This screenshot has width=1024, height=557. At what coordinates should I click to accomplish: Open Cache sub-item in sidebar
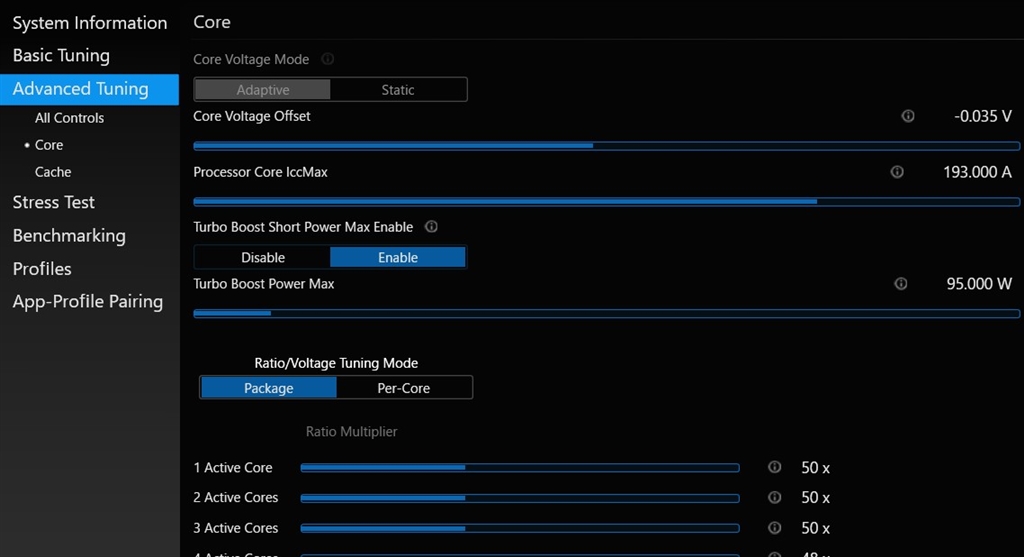(53, 172)
